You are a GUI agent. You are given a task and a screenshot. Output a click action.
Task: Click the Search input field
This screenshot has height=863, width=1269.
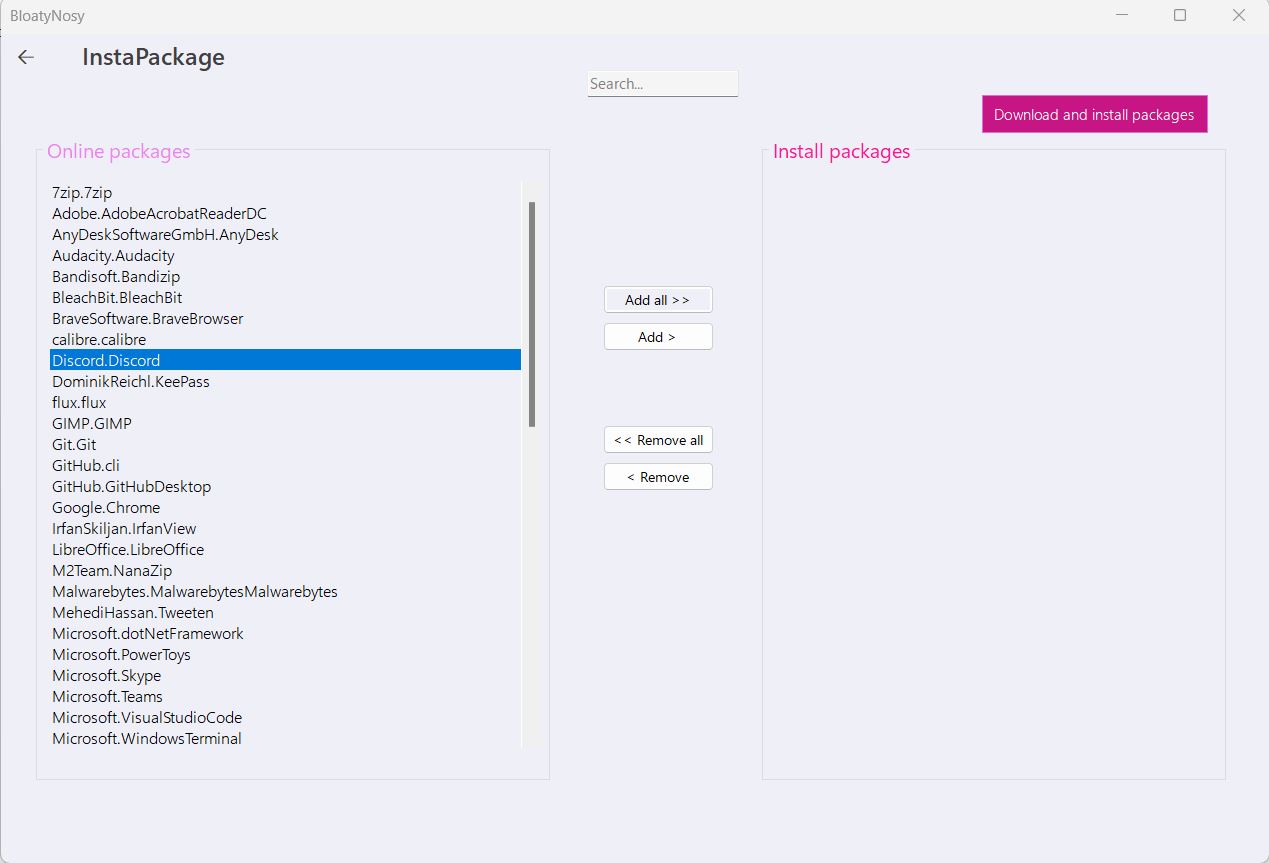(x=662, y=84)
